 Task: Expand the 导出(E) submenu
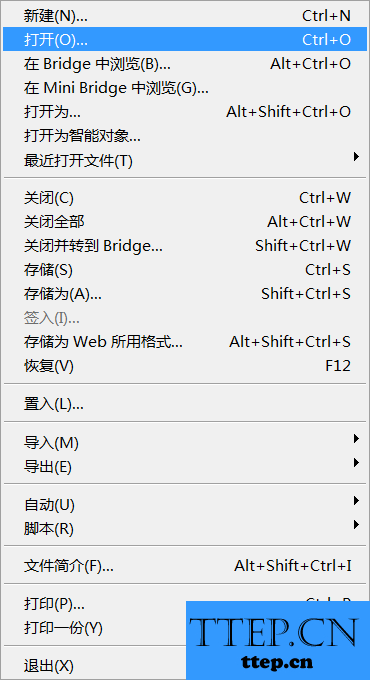pyautogui.click(x=185, y=466)
